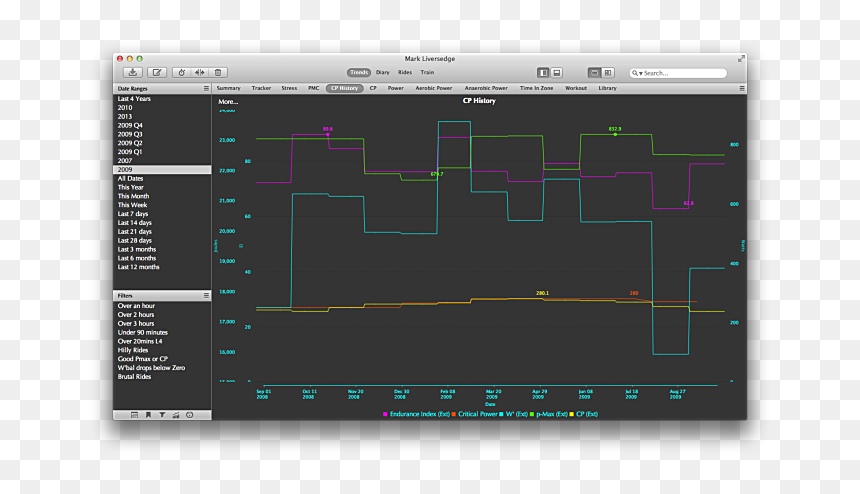The width and height of the screenshot is (860, 494).
Task: Apply the Under 90 minutes filter
Action: coord(162,332)
